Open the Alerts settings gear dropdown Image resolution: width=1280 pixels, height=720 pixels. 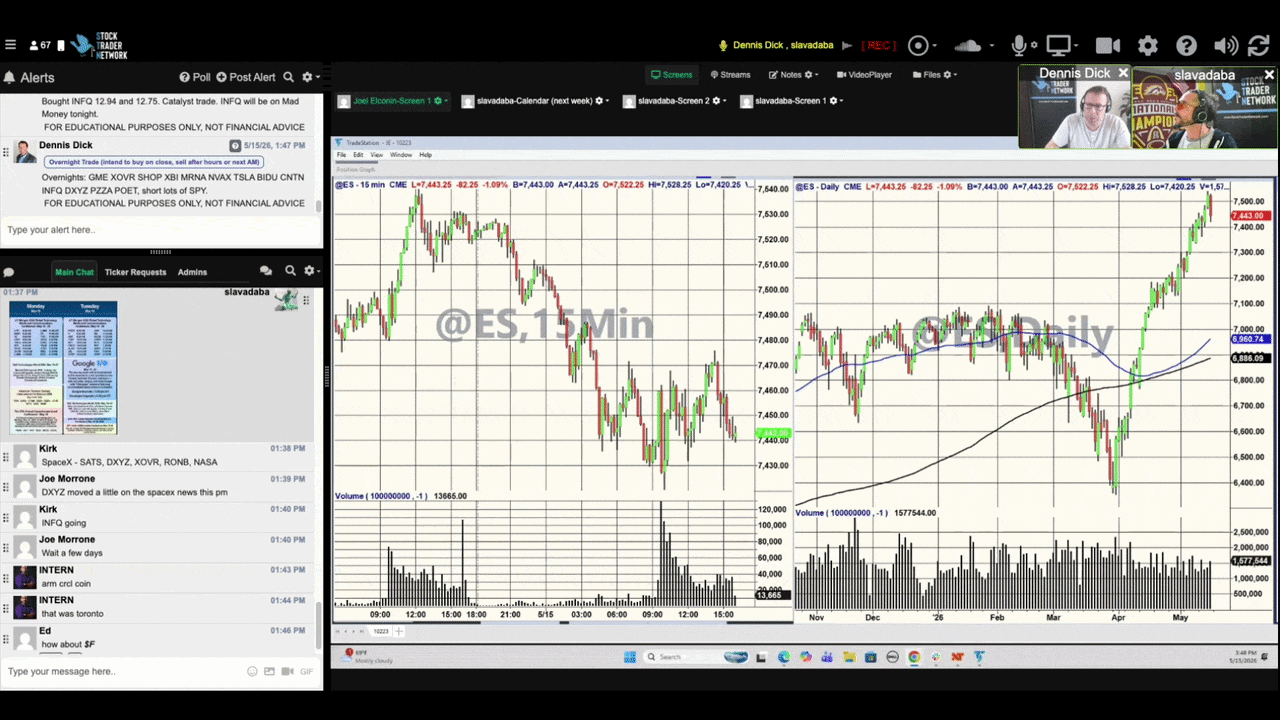310,77
